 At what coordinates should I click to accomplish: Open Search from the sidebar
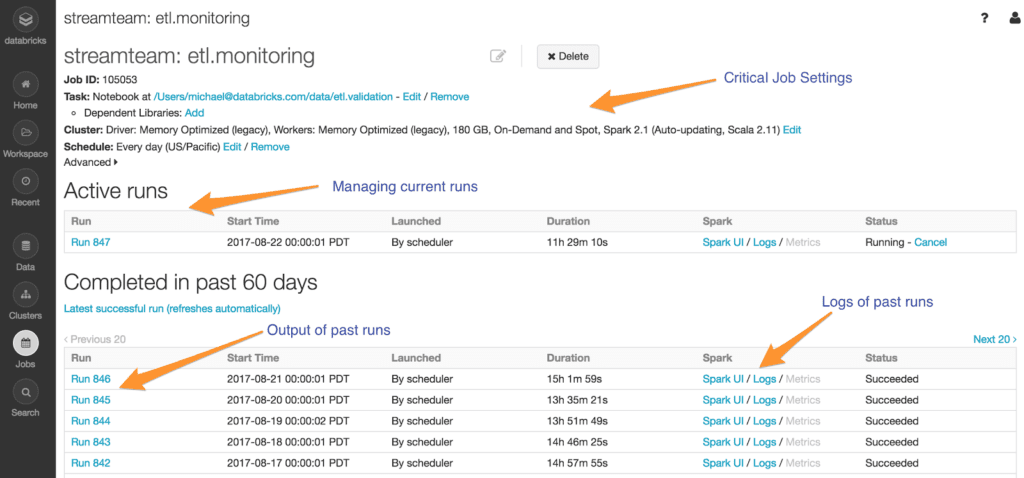tap(26, 392)
